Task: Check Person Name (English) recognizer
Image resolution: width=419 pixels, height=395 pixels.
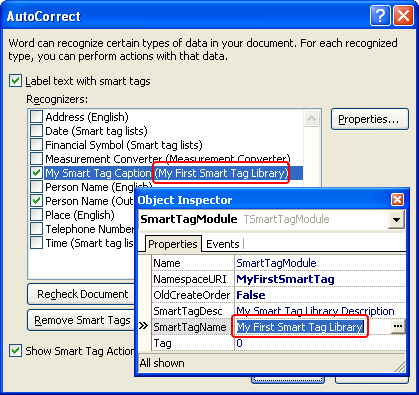Action: coord(36,187)
